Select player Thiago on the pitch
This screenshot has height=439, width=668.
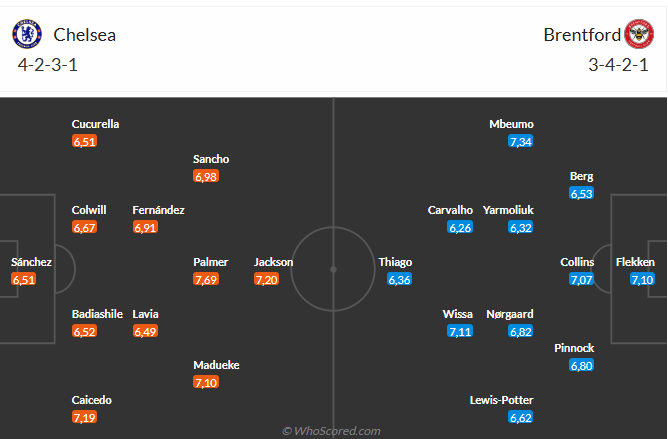[395, 262]
